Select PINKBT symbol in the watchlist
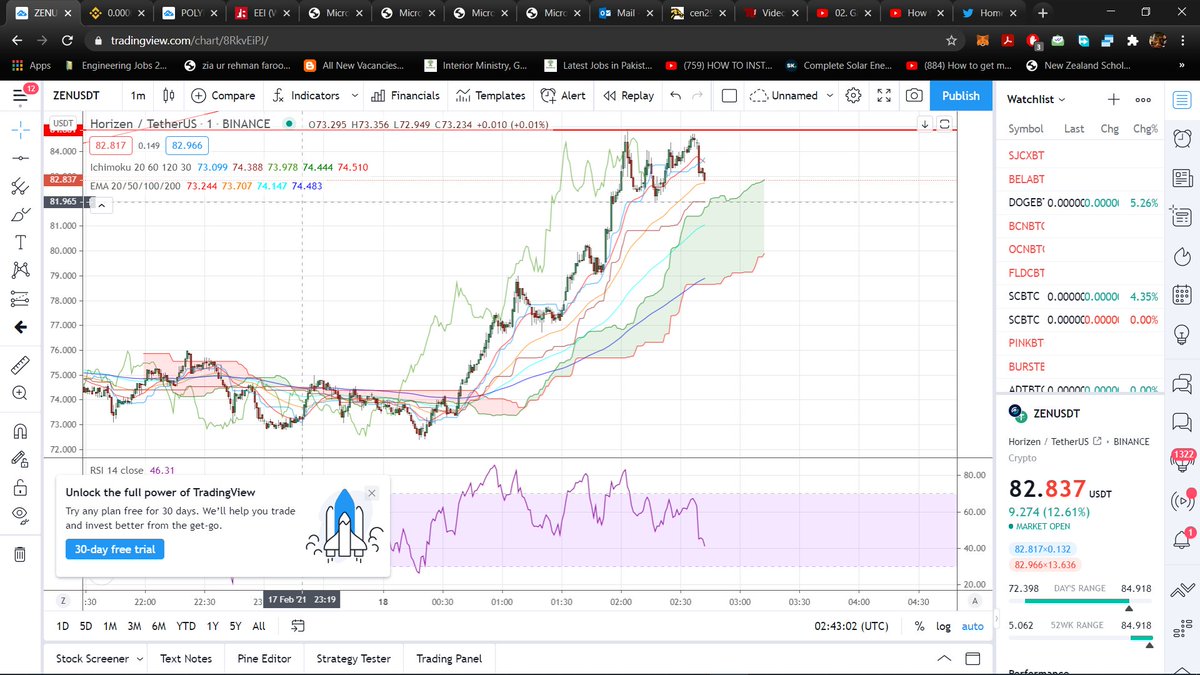Viewport: 1200px width, 675px height. tap(1027, 343)
